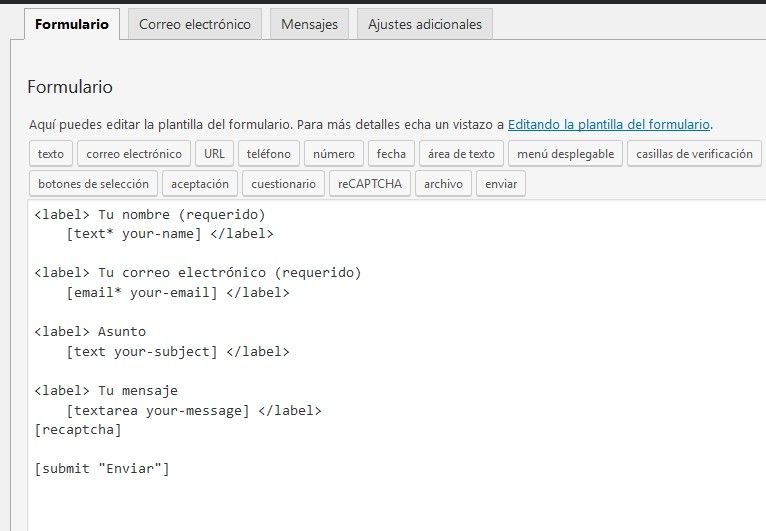Insert a cuestionario tag

[x=283, y=184]
